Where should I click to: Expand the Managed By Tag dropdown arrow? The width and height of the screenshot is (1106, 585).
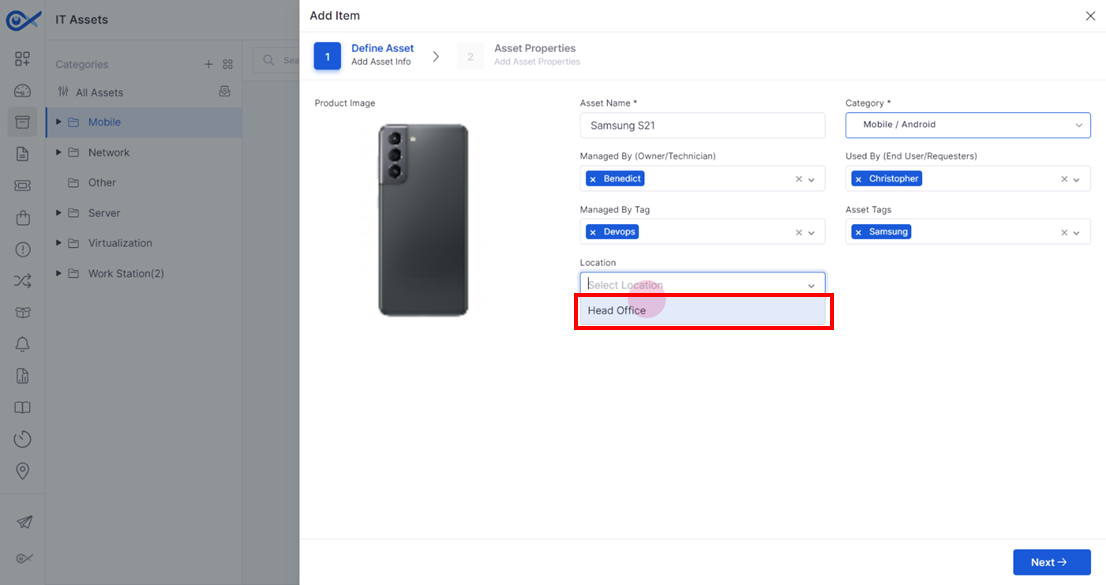click(x=811, y=233)
